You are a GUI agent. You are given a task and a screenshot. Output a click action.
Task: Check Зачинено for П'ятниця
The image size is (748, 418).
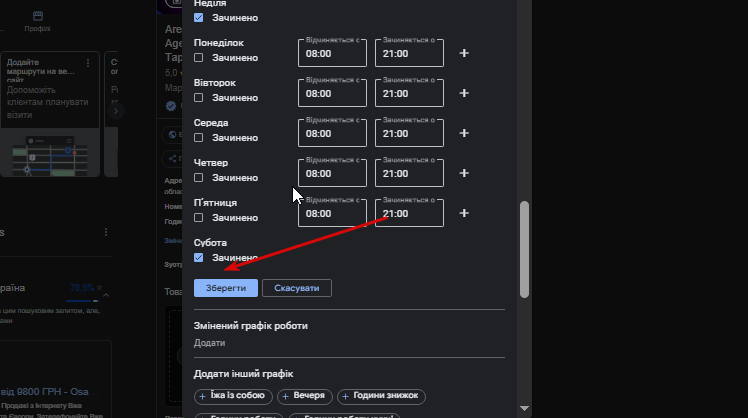point(198,218)
